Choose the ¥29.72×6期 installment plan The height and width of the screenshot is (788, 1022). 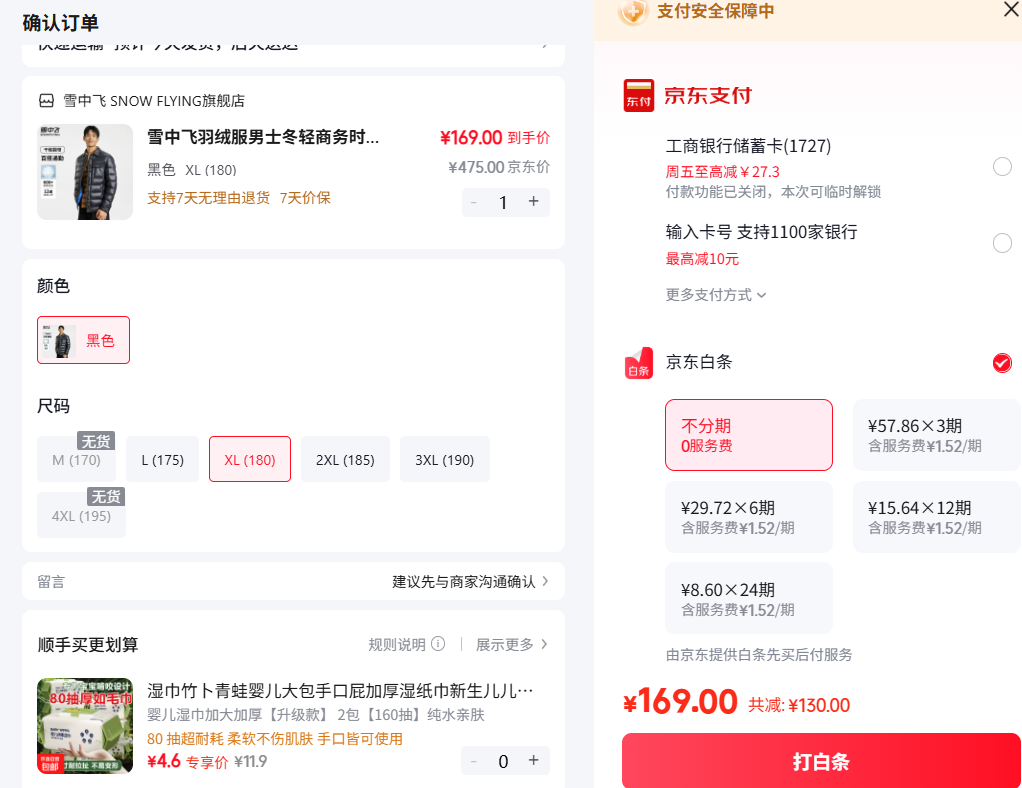(x=748, y=517)
